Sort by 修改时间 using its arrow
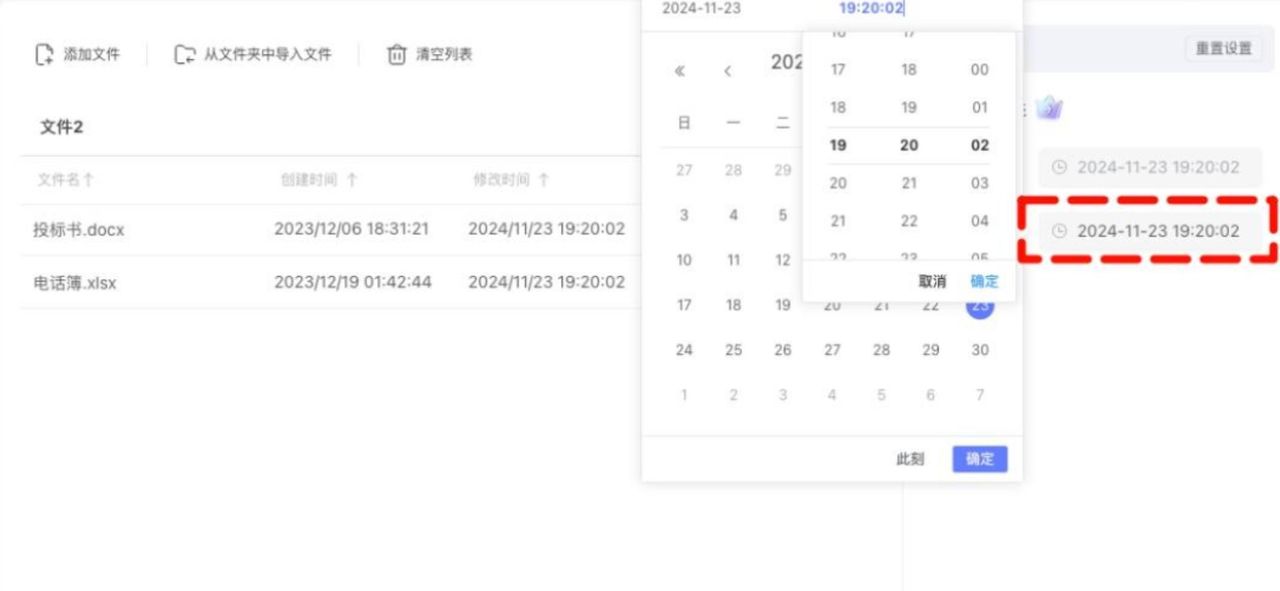The height and width of the screenshot is (591, 1280). [x=544, y=180]
